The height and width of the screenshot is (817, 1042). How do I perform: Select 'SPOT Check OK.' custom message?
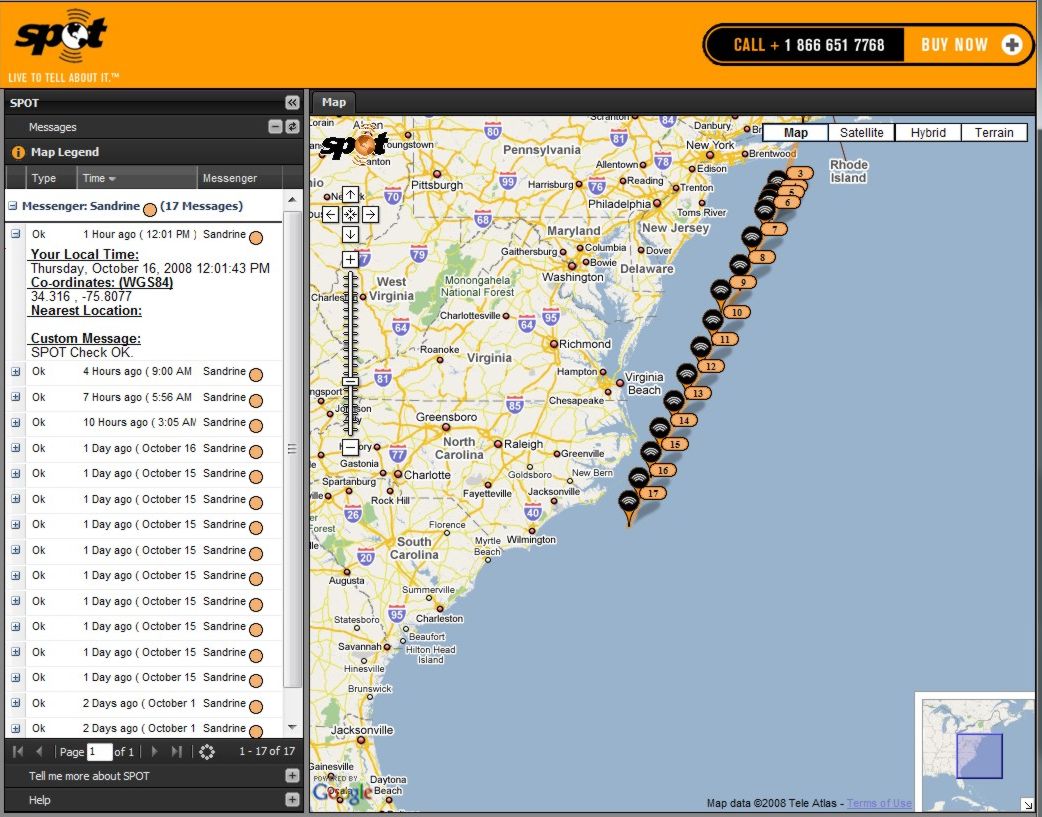tap(82, 352)
